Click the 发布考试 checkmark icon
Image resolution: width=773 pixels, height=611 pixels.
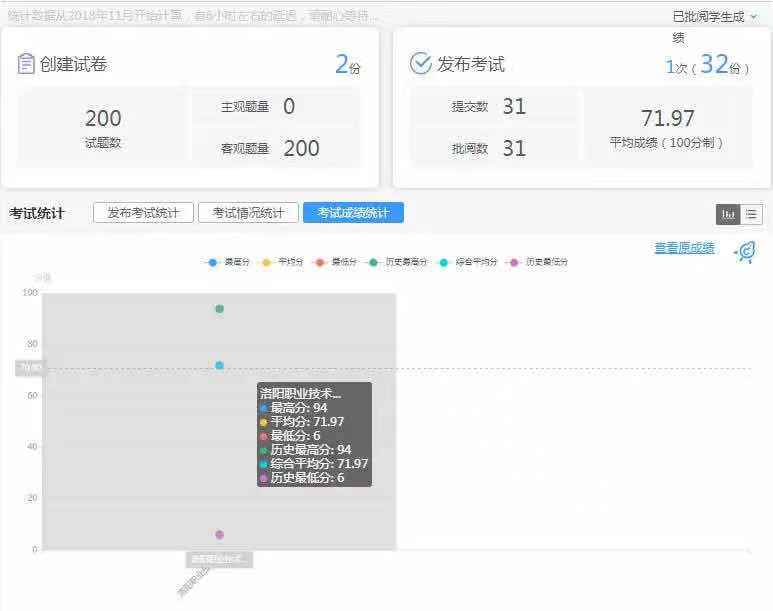pos(421,64)
